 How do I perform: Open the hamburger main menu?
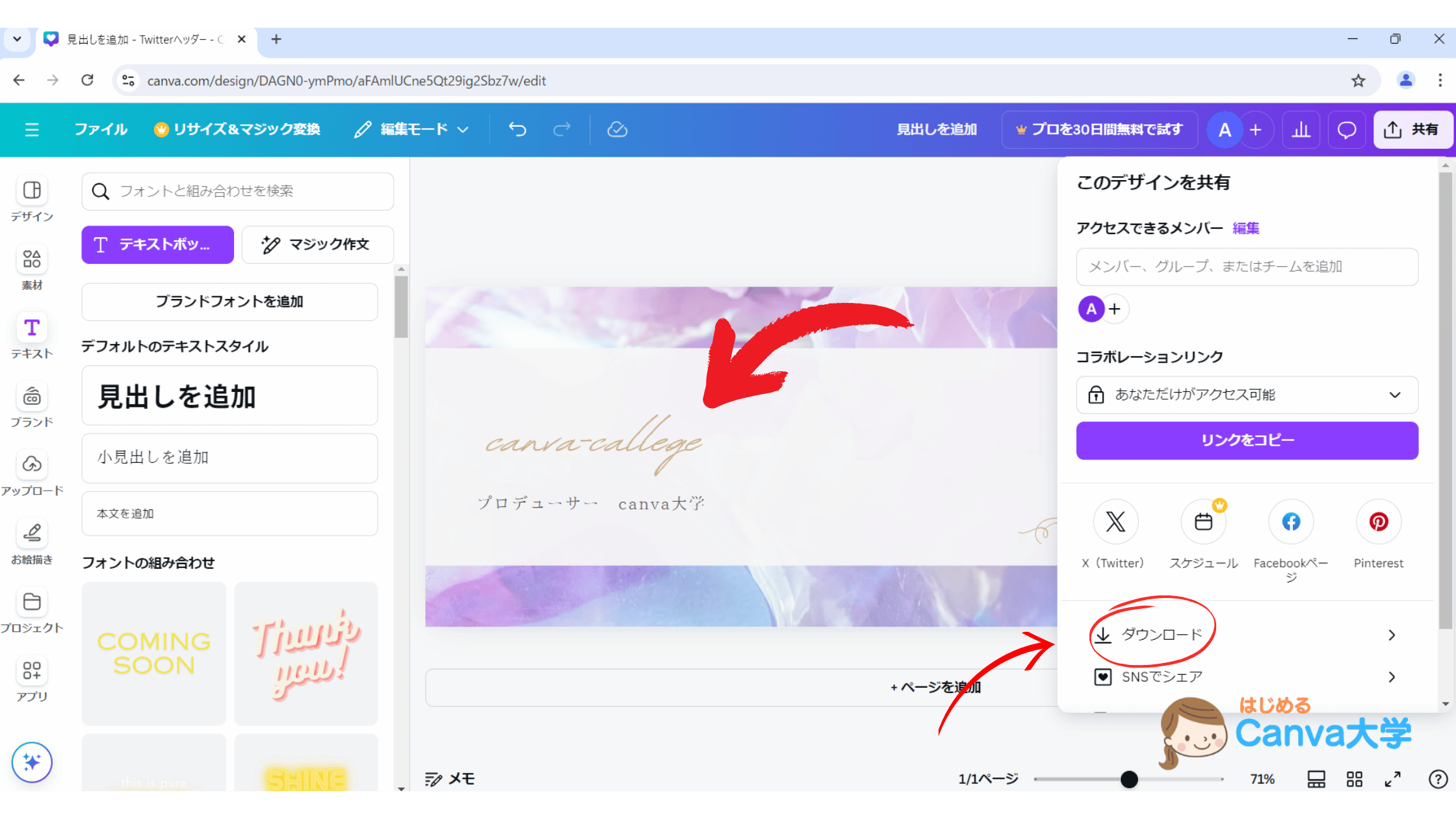pyautogui.click(x=31, y=129)
